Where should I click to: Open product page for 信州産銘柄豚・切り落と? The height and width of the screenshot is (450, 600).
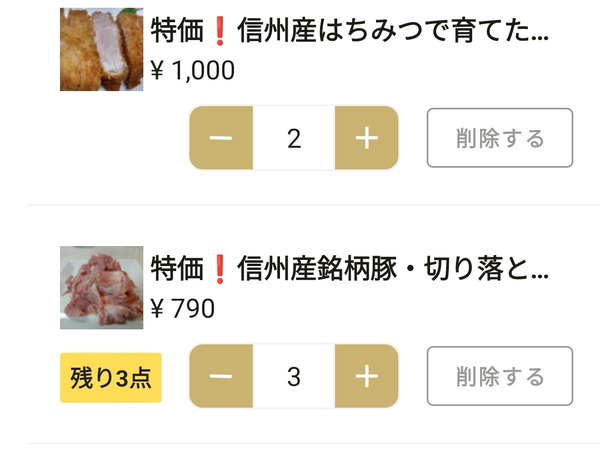point(349,269)
